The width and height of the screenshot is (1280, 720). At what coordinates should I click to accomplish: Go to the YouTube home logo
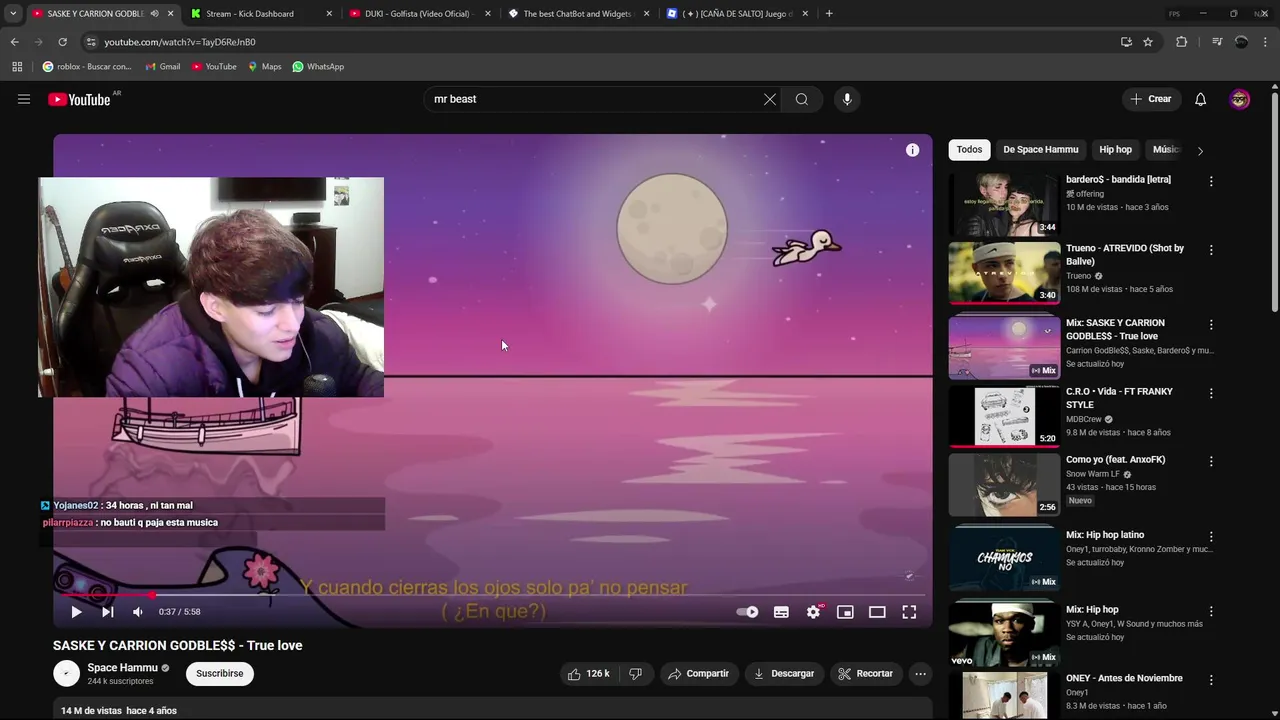(79, 99)
